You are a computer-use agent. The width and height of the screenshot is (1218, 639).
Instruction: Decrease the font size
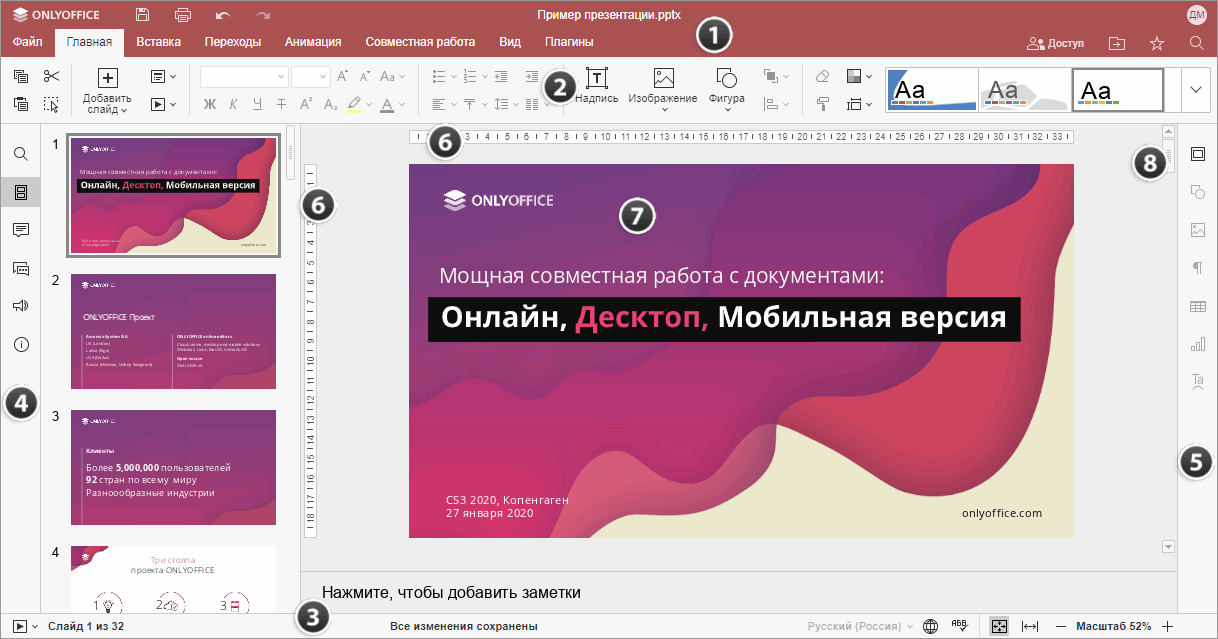365,76
